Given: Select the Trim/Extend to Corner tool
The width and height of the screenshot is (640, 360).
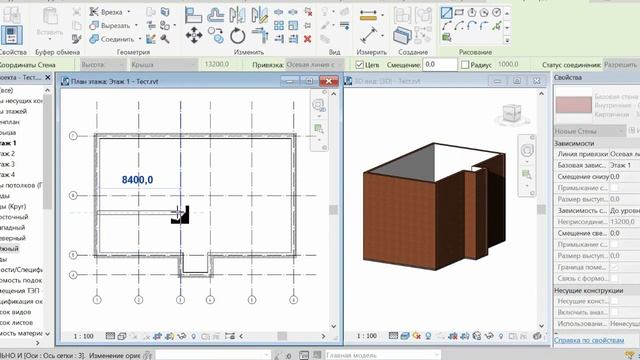Looking at the screenshot, I should point(259,36).
